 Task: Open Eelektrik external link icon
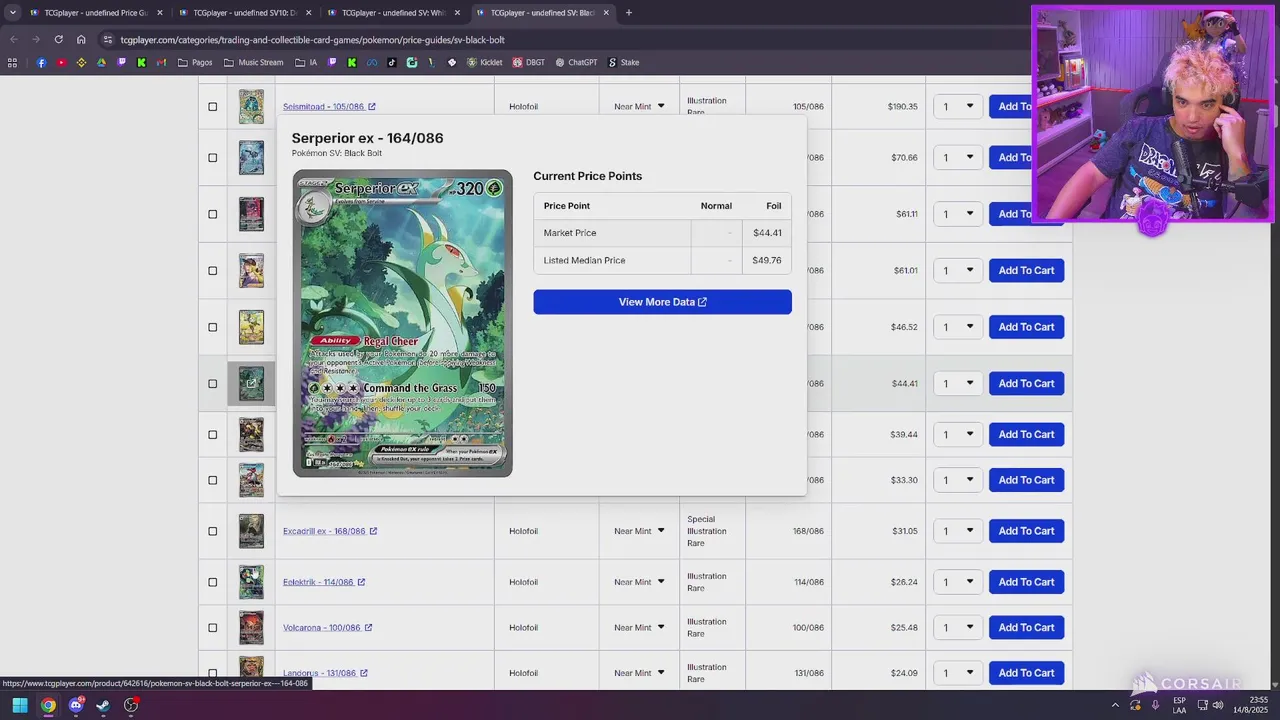coord(361,582)
